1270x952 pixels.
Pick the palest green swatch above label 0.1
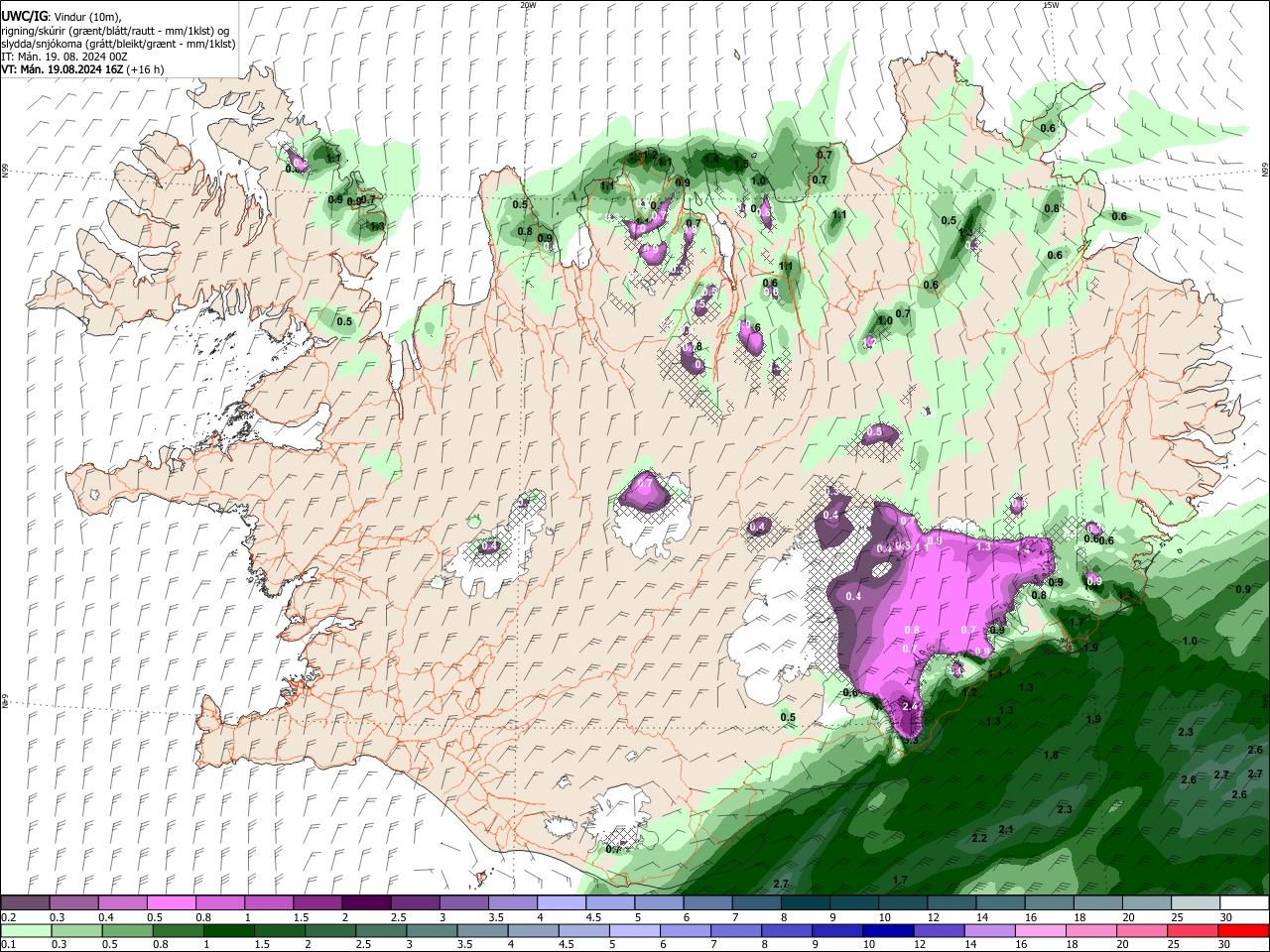click(26, 930)
